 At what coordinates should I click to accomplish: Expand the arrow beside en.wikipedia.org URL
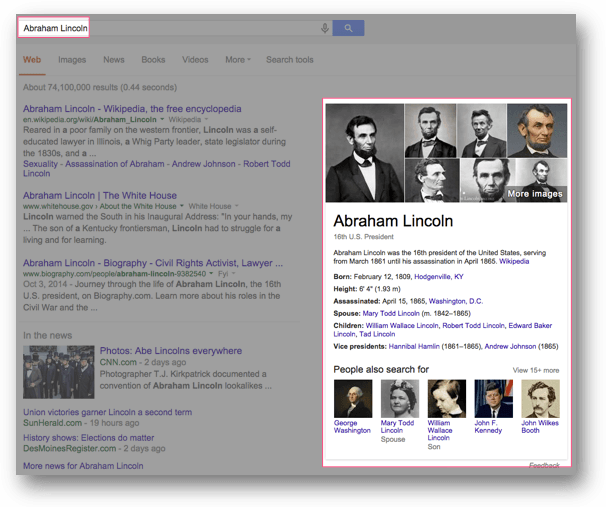click(162, 119)
